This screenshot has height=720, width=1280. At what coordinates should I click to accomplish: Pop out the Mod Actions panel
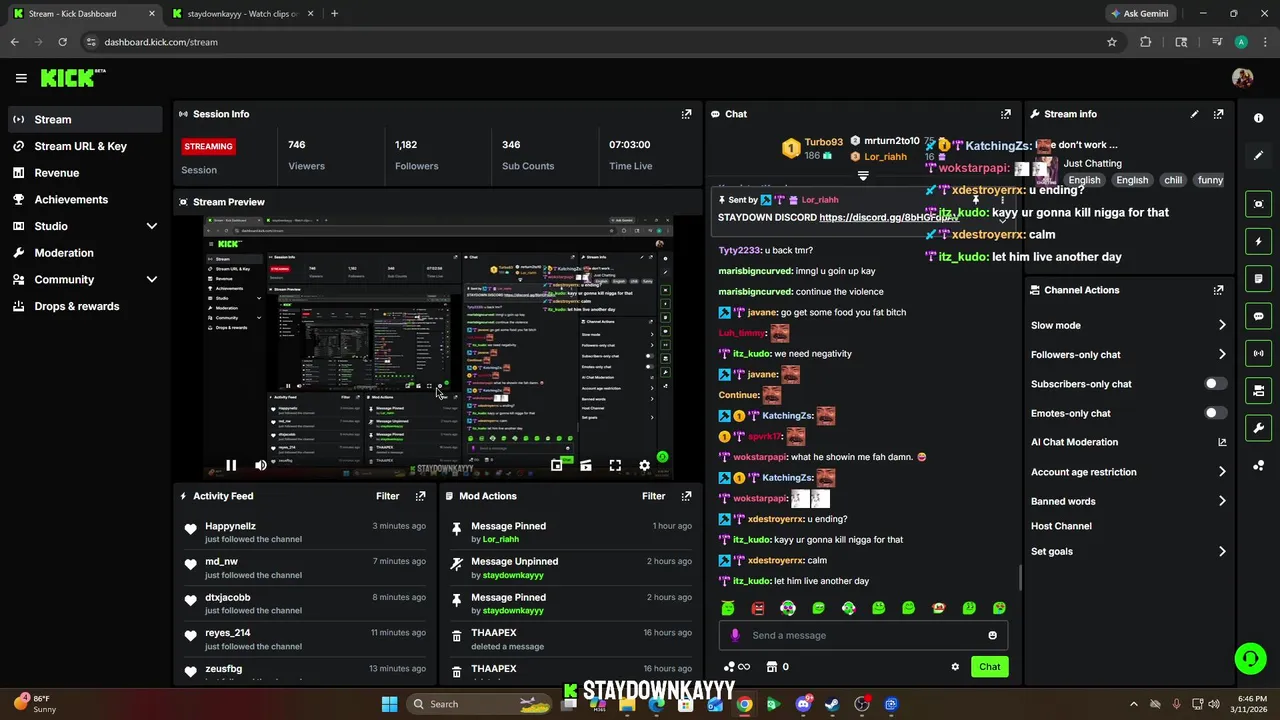686,496
